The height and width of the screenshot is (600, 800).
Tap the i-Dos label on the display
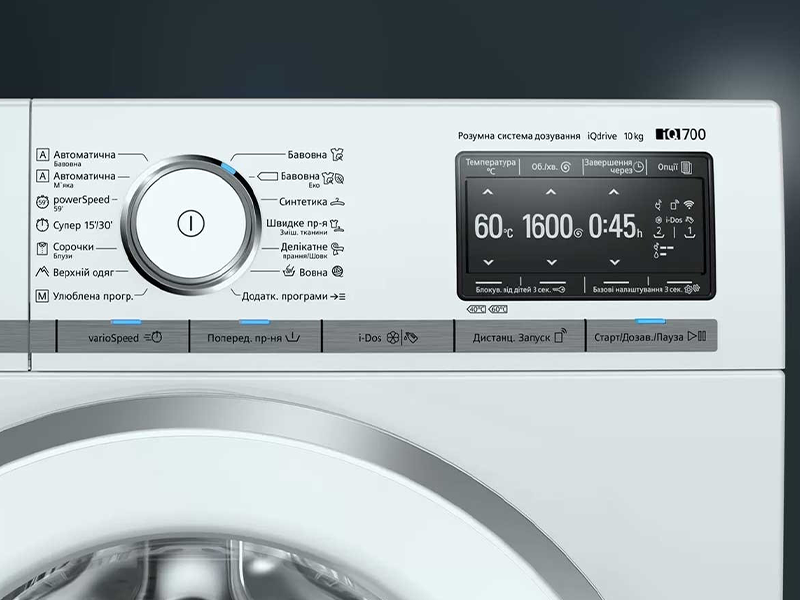click(x=673, y=220)
